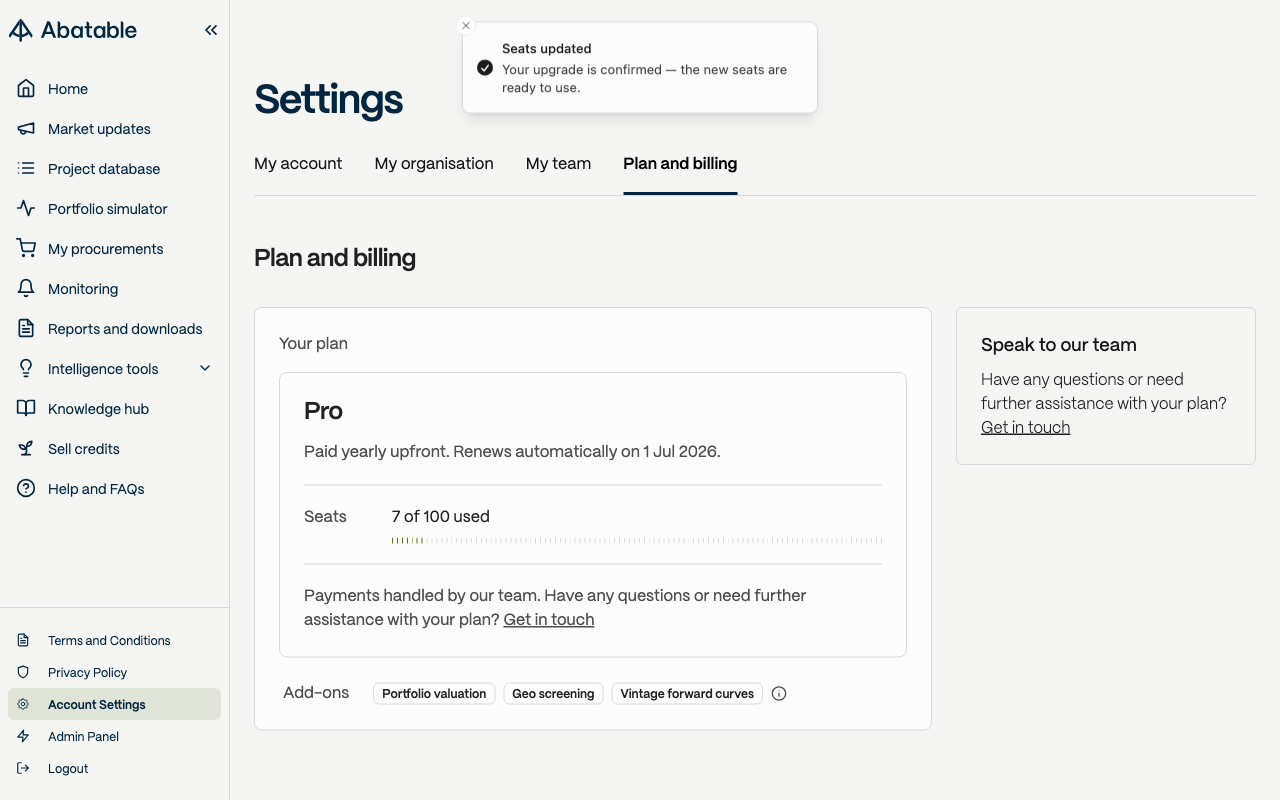The image size is (1280, 800).
Task: Click the Sell credits sprout icon
Action: (x=27, y=449)
